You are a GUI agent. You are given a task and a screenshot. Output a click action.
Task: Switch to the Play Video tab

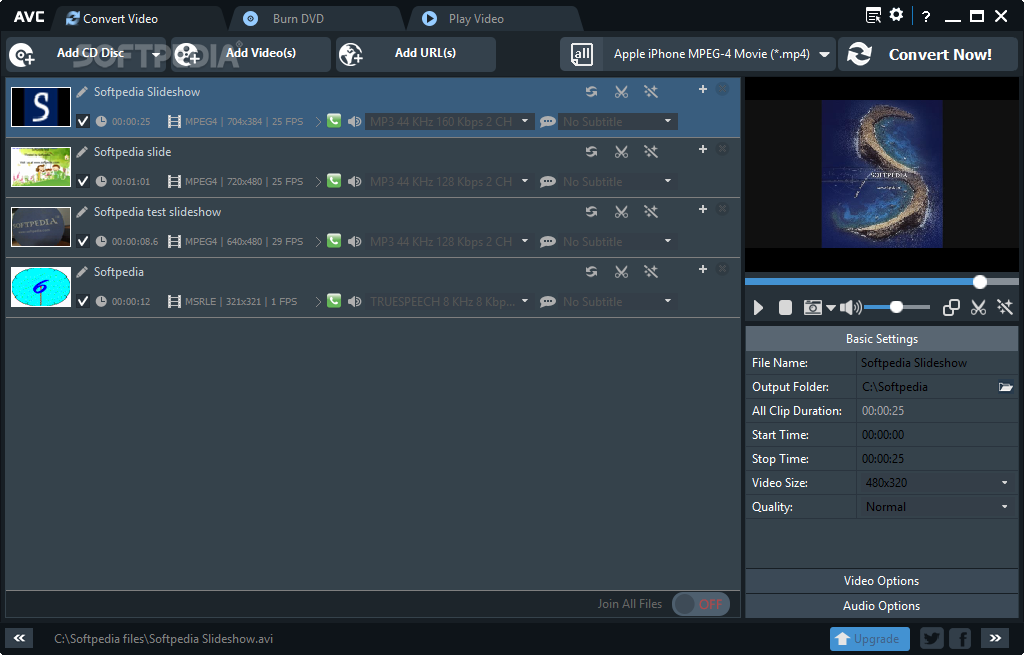(x=476, y=19)
